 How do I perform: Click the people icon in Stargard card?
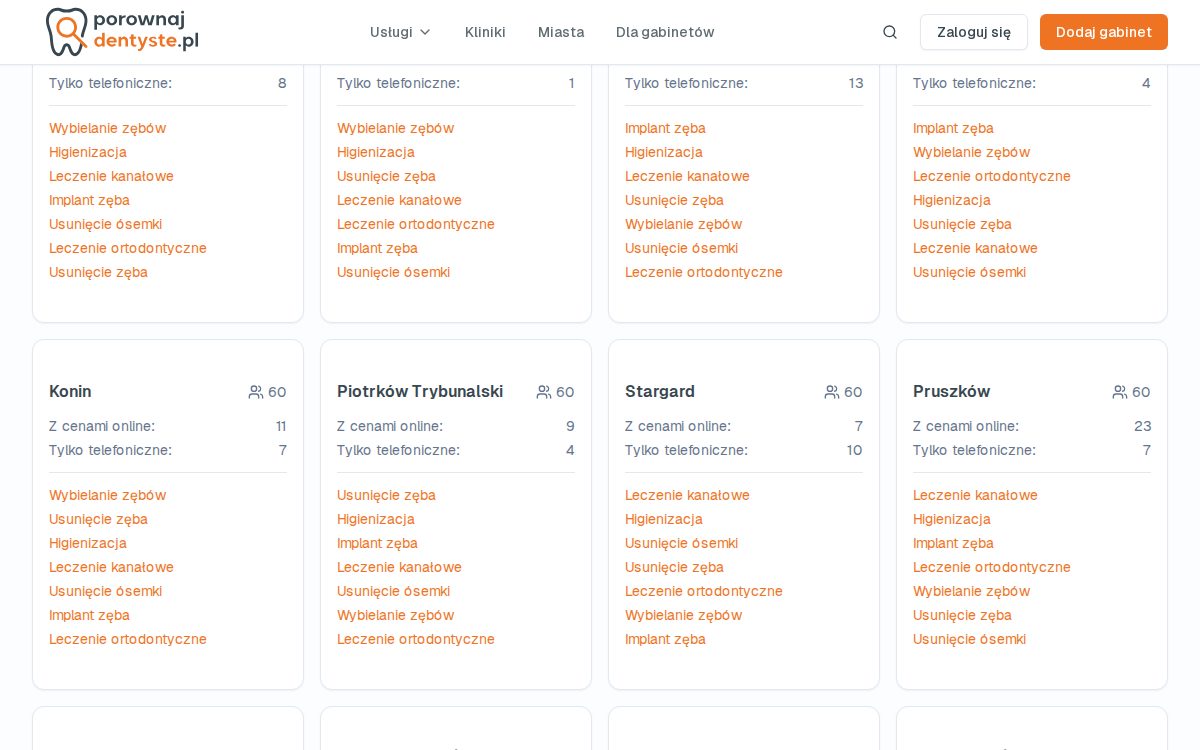832,392
